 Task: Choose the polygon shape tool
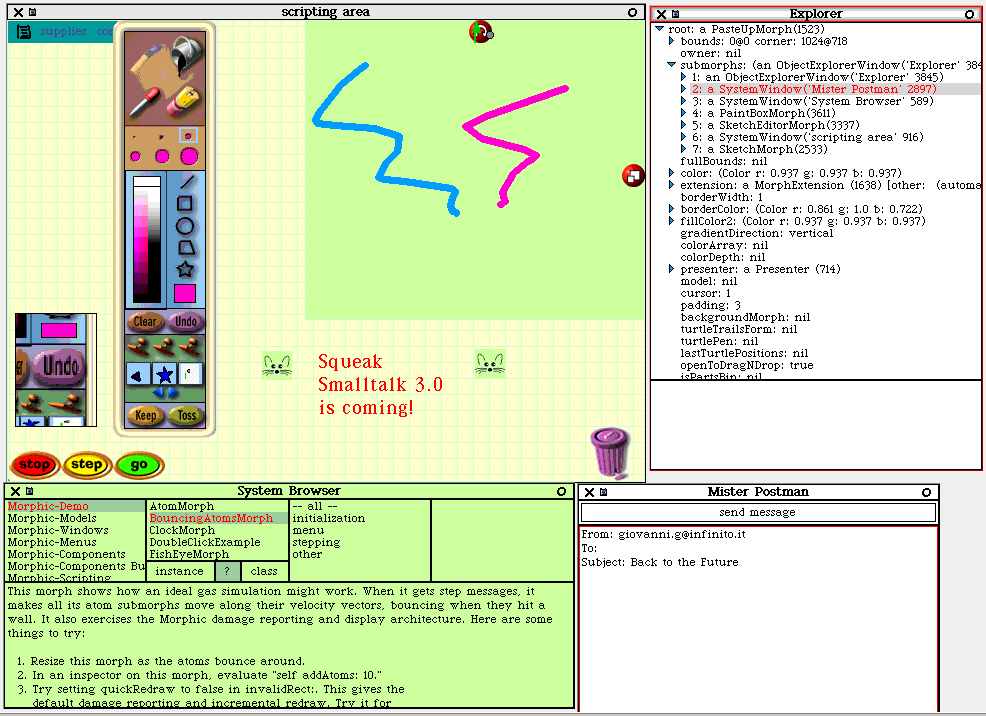pos(185,248)
